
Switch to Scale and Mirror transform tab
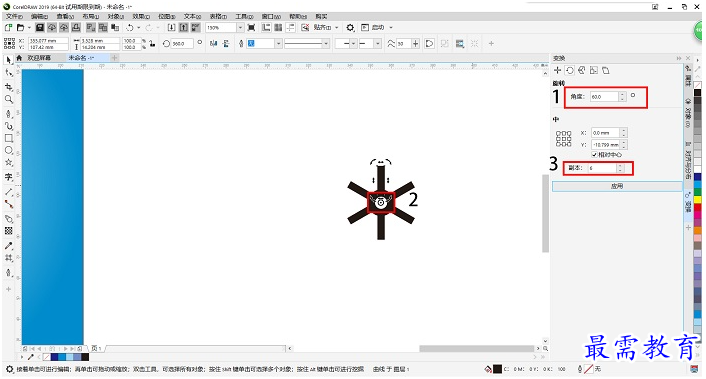[x=582, y=70]
